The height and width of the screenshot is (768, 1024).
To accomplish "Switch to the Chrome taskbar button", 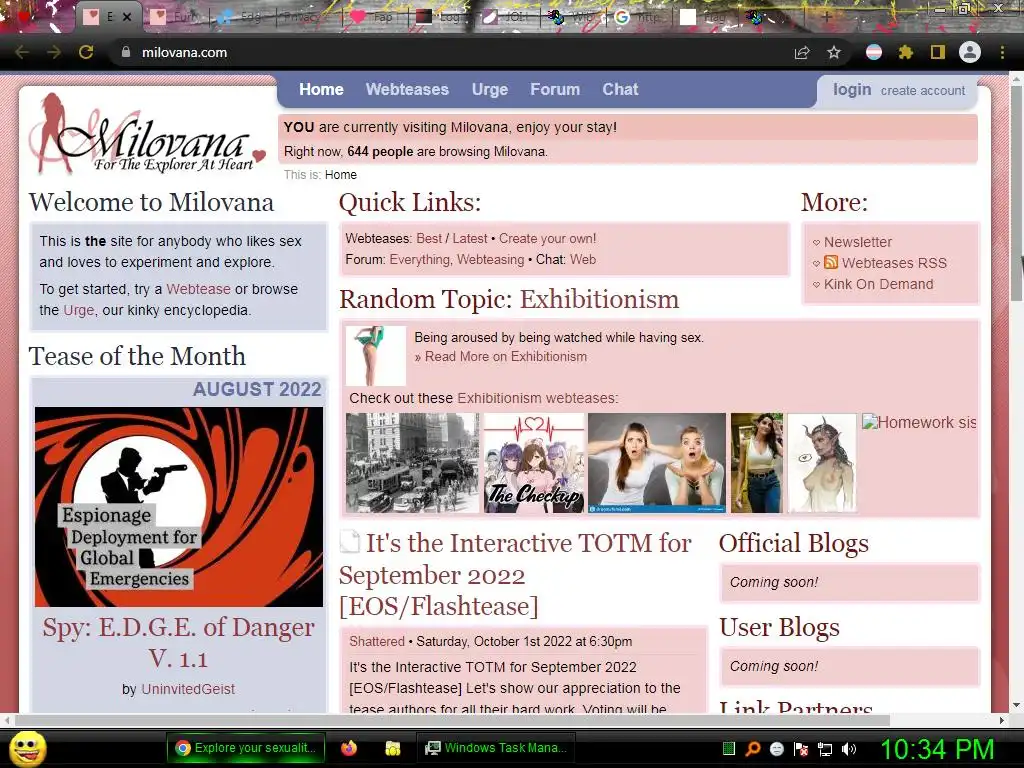I will (x=246, y=748).
